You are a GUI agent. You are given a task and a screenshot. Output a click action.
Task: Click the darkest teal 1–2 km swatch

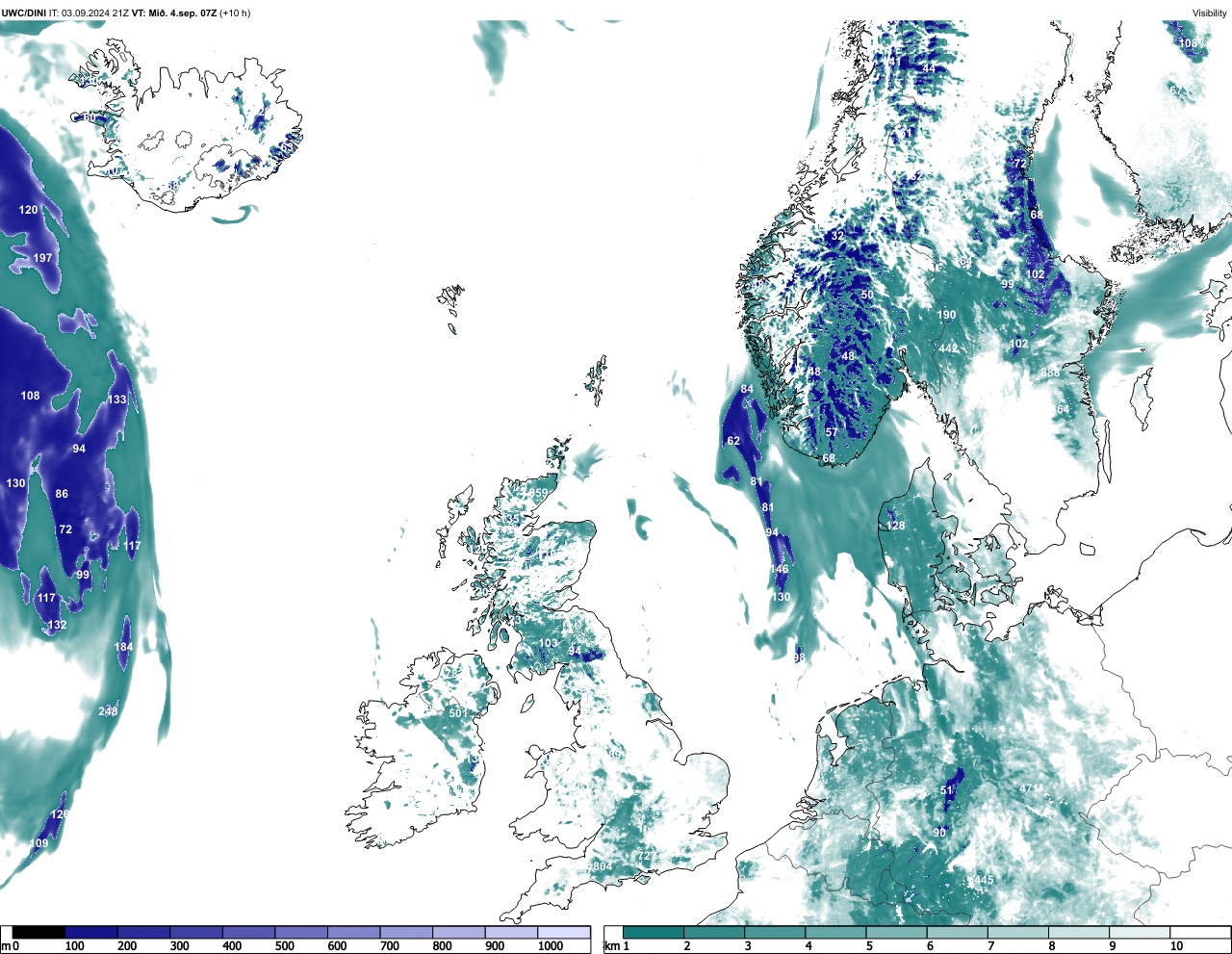pyautogui.click(x=654, y=932)
